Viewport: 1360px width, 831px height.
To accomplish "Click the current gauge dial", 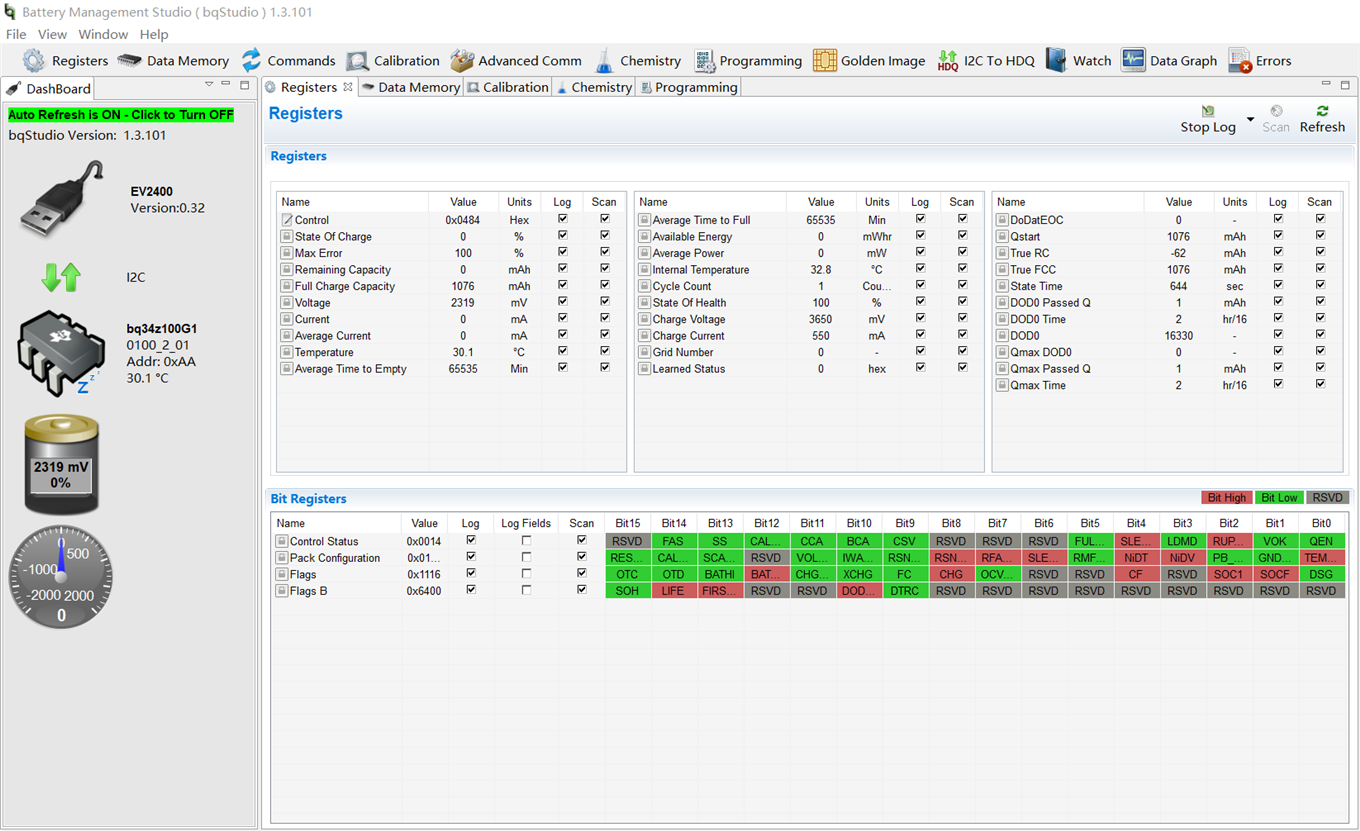I will point(61,577).
